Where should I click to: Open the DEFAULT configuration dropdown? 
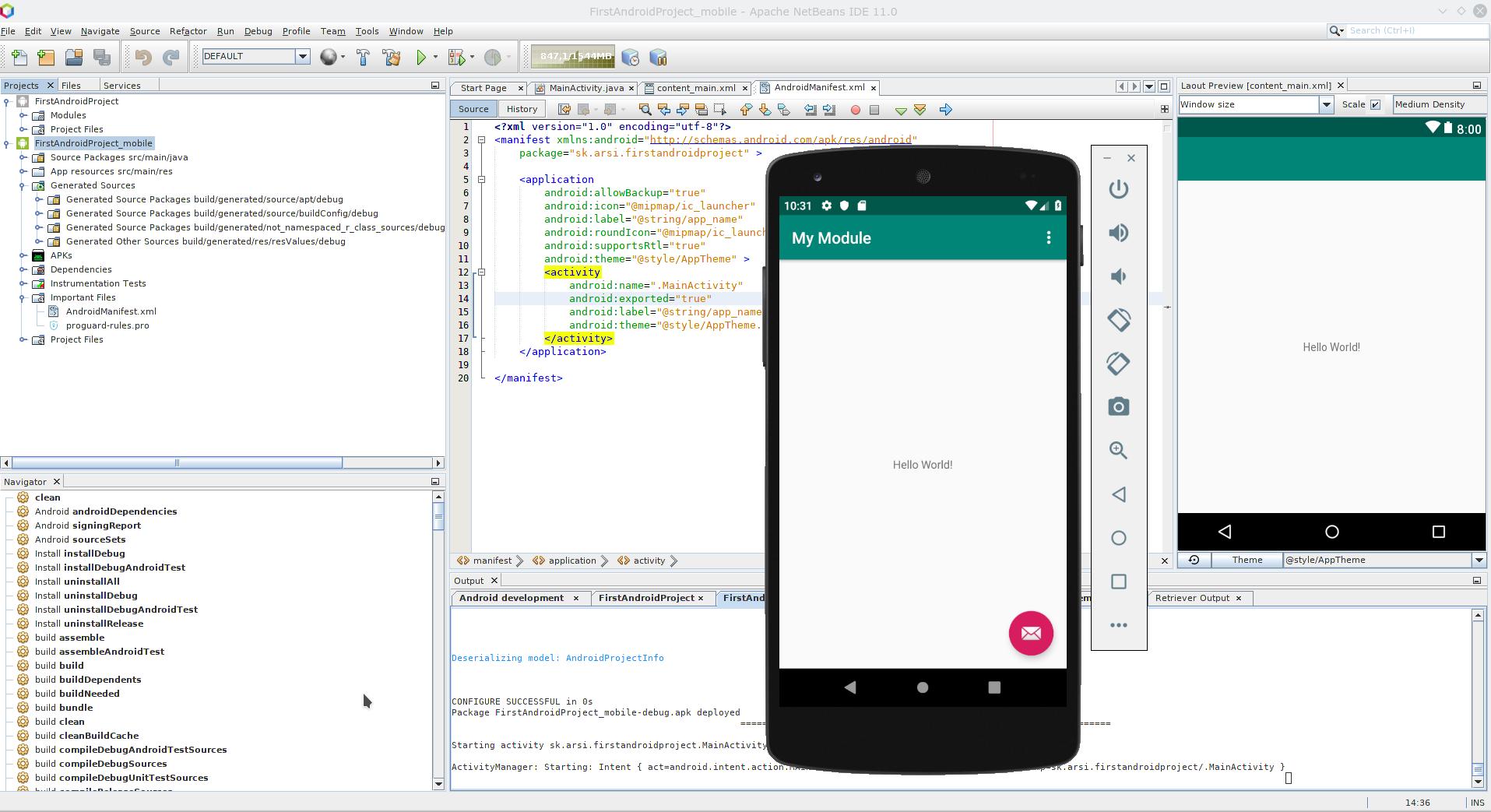(x=303, y=56)
